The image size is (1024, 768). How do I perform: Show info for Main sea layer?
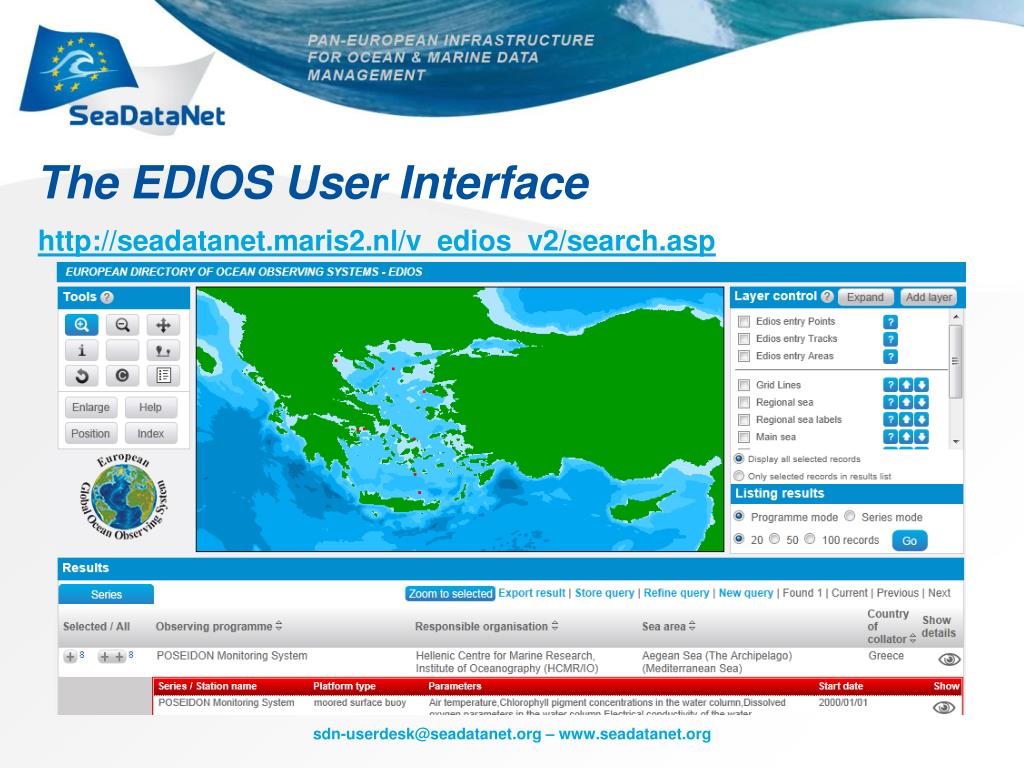pyautogui.click(x=890, y=437)
